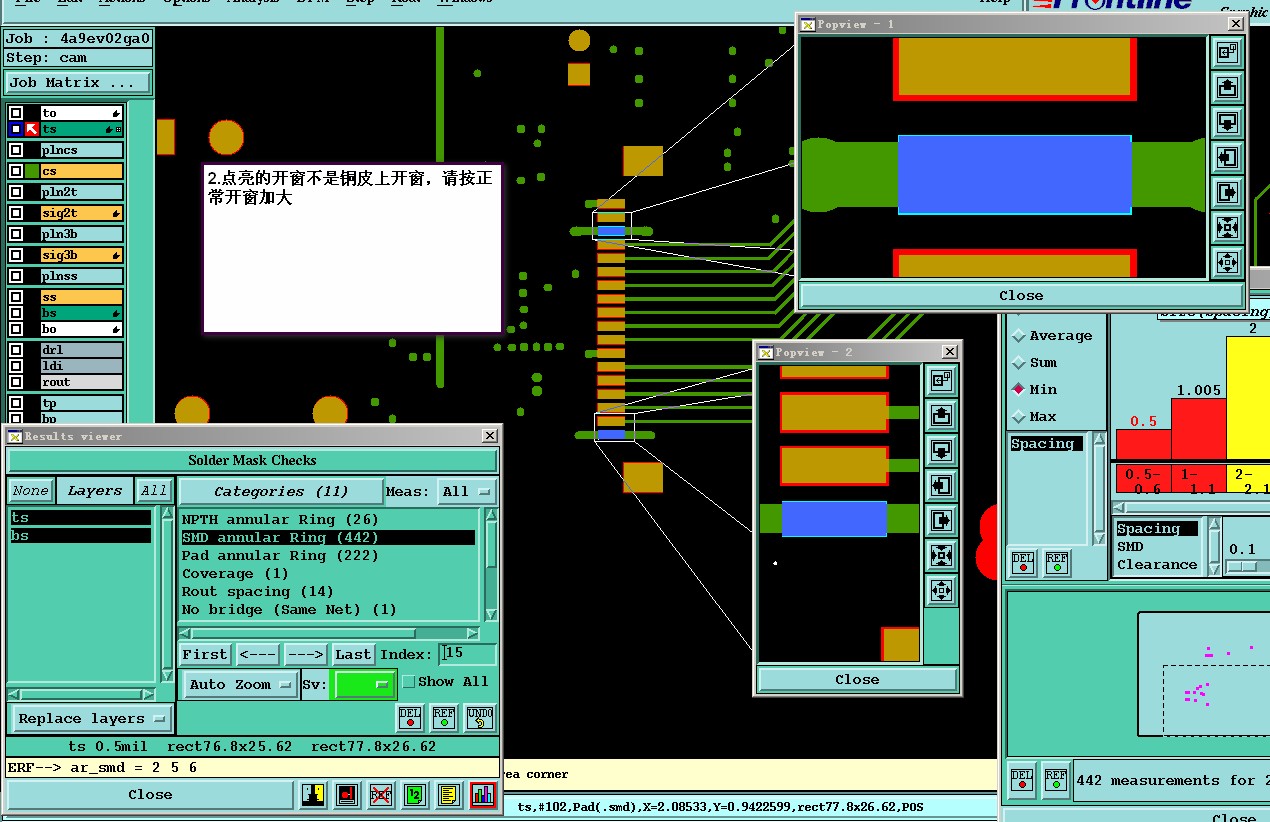Select the Min radio option
The width and height of the screenshot is (1270, 822).
click(1019, 389)
